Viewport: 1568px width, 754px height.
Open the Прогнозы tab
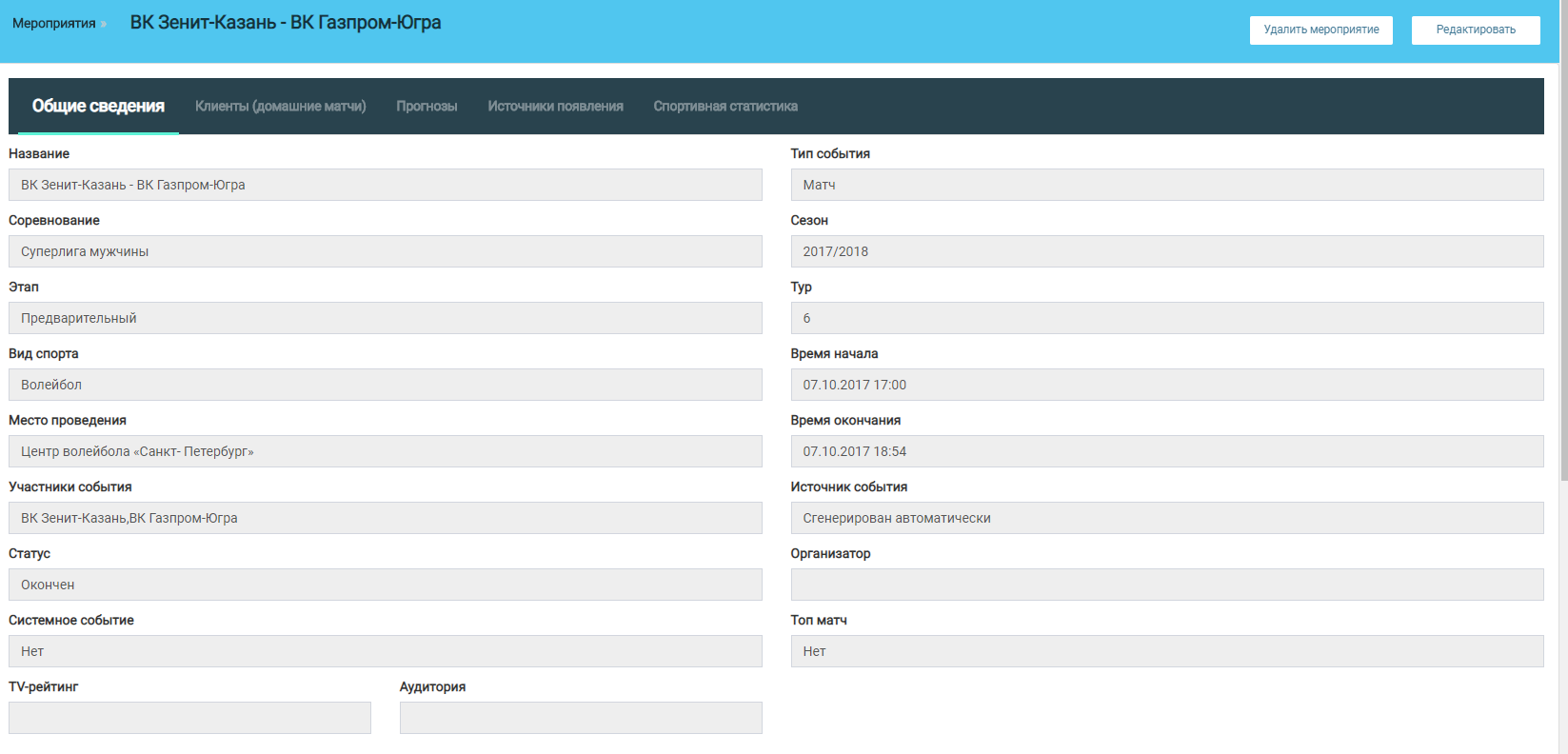pyautogui.click(x=427, y=107)
